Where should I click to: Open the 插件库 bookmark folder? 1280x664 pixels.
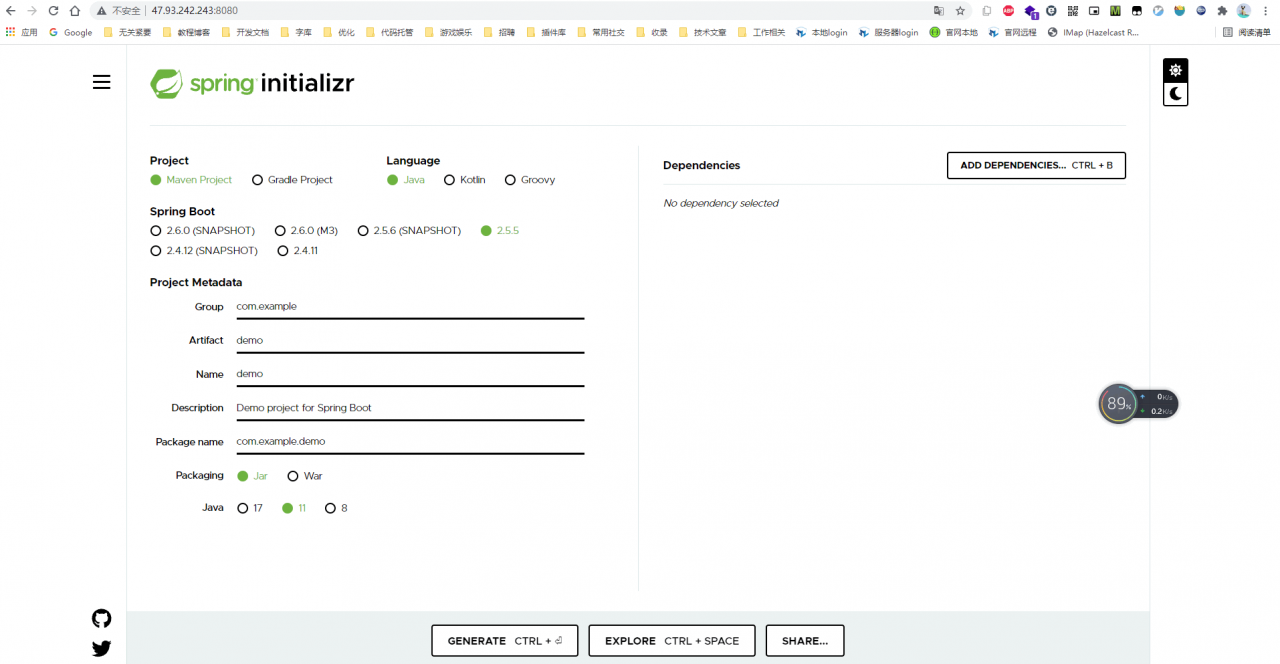tap(545, 32)
